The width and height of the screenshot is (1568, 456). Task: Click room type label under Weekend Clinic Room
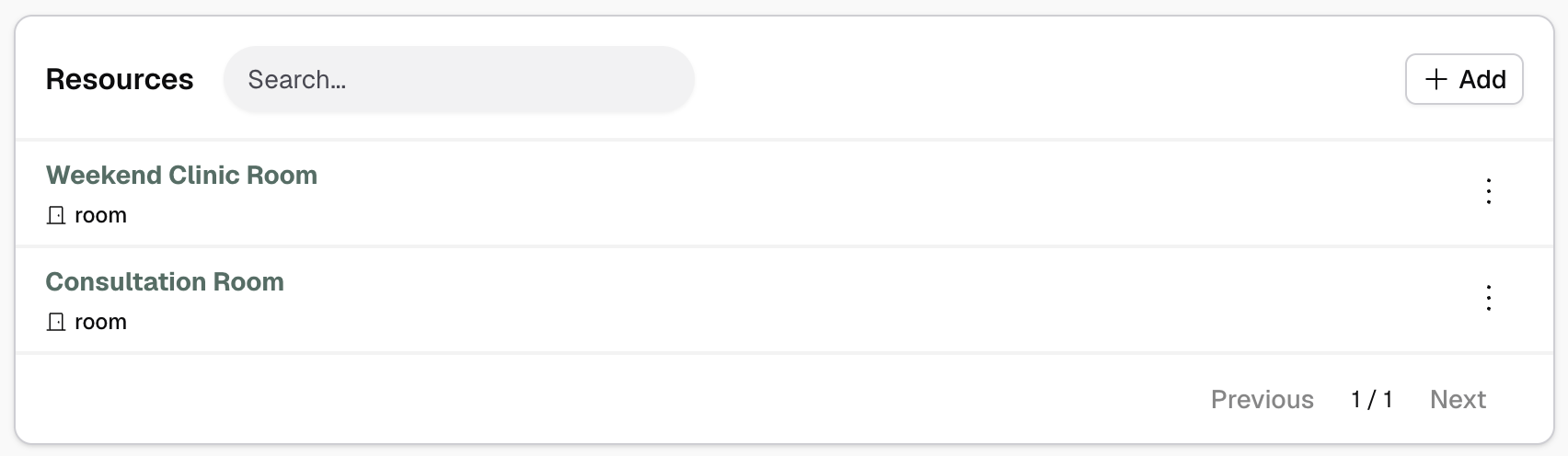pyautogui.click(x=100, y=216)
